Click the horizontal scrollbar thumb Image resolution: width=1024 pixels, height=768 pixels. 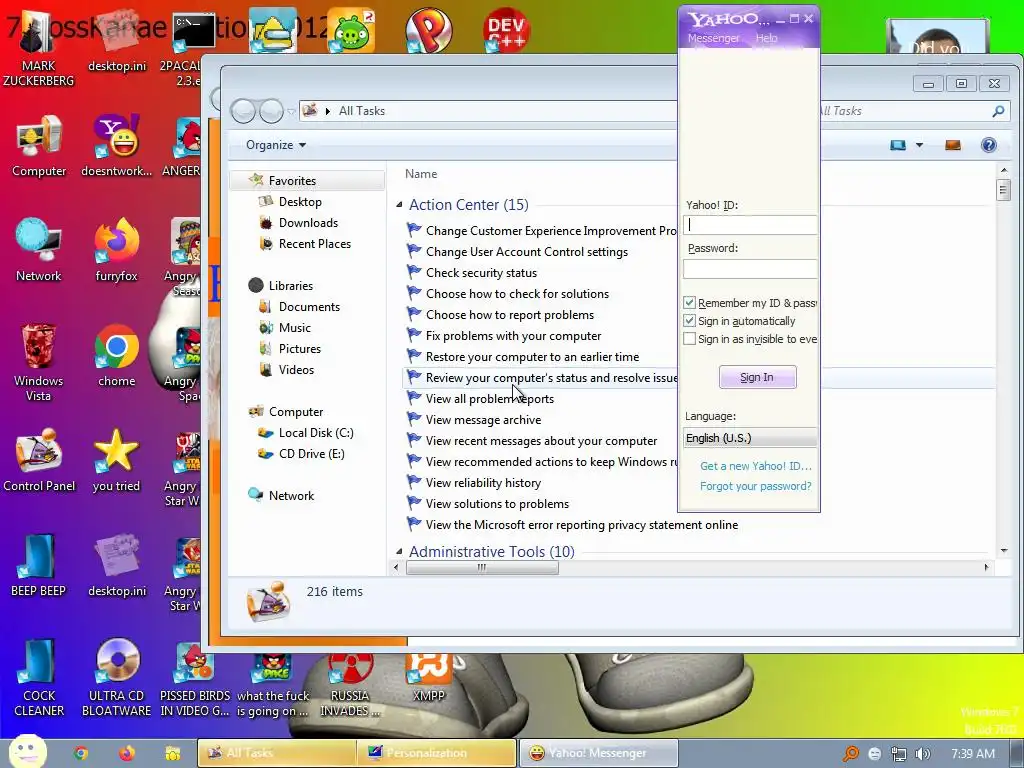click(x=482, y=568)
